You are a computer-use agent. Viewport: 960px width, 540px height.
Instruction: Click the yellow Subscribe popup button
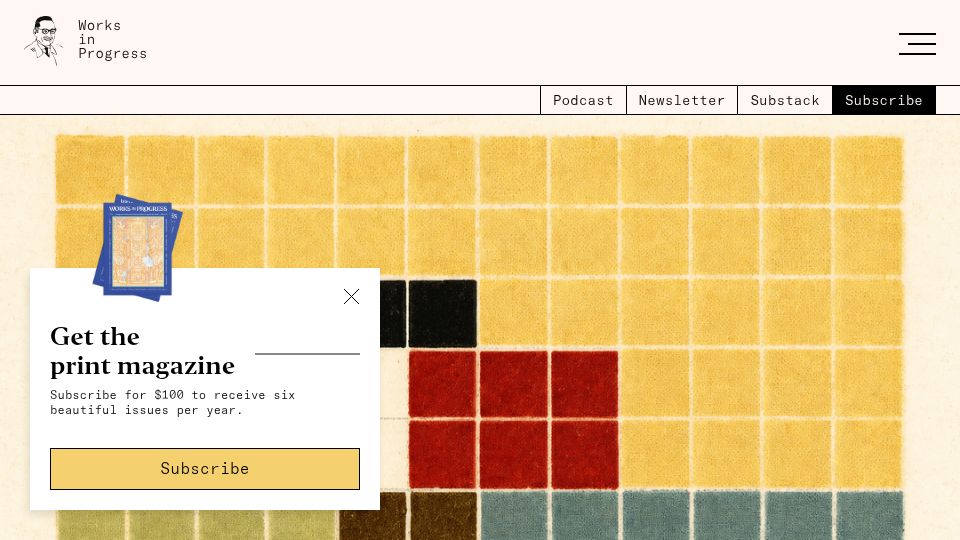coord(205,469)
